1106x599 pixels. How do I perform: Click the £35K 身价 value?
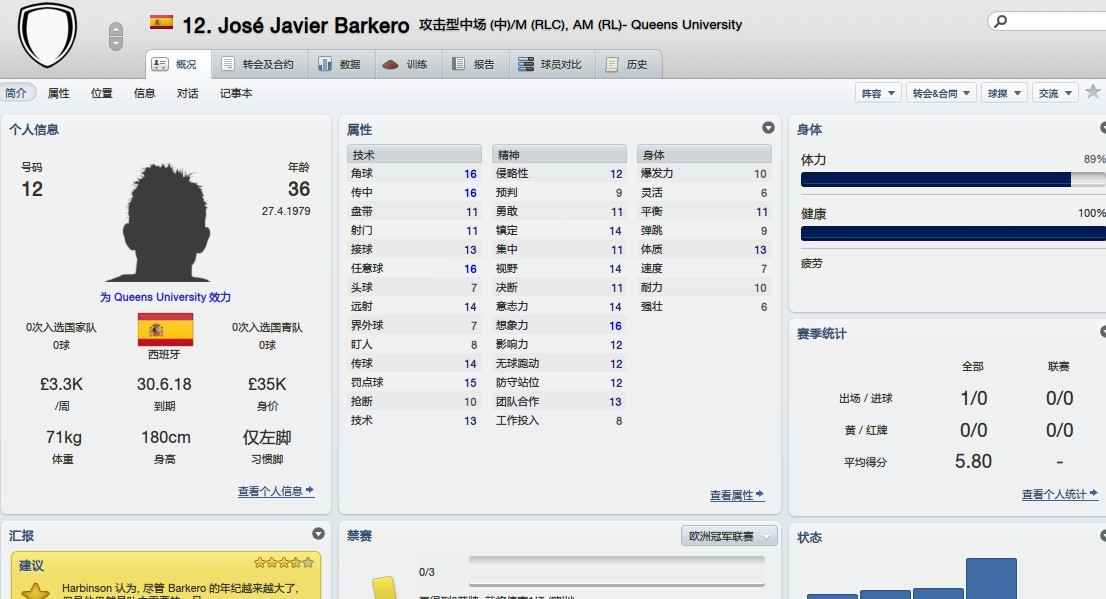point(267,385)
